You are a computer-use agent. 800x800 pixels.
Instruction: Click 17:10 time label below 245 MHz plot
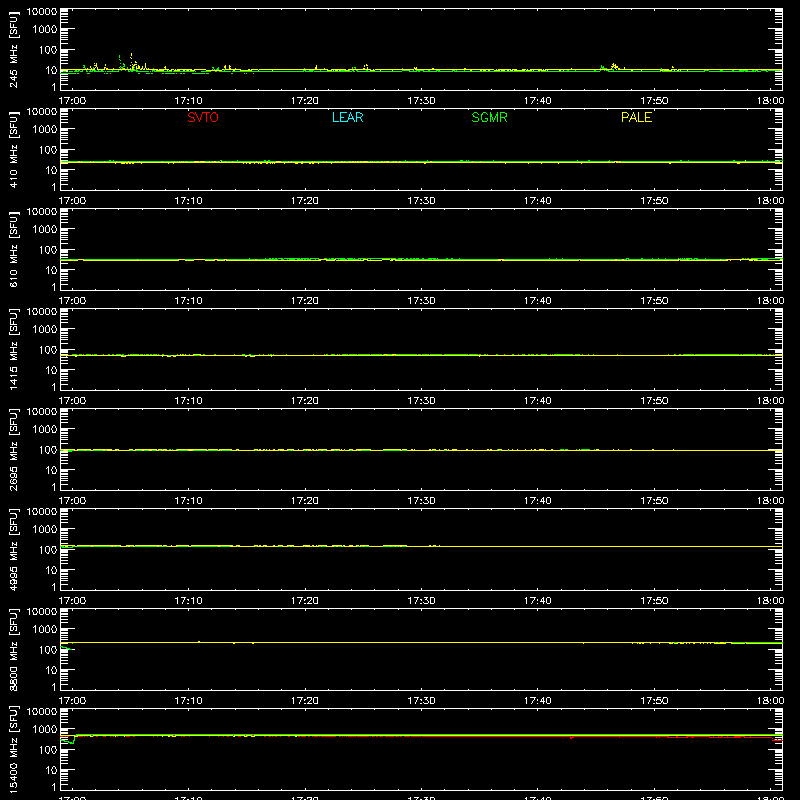pos(188,101)
